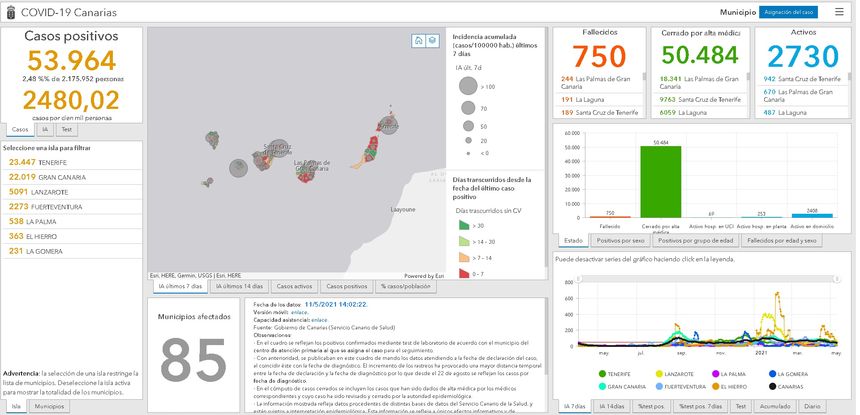The height and width of the screenshot is (415, 860).
Task: Click the map home extent button
Action: pos(420,41)
